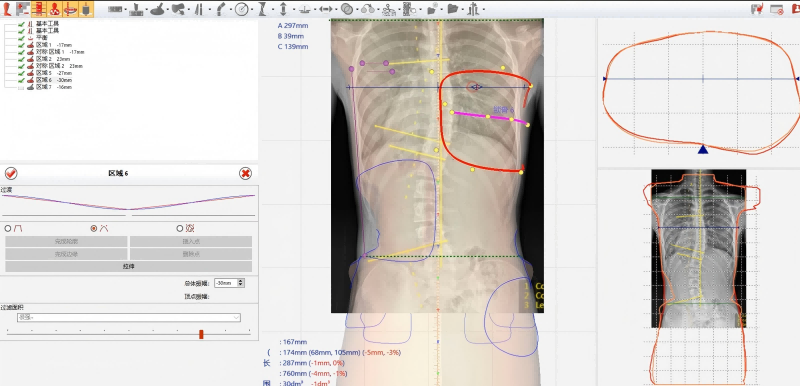
Task: Select the peaked transition shape radio
Action: (94, 228)
